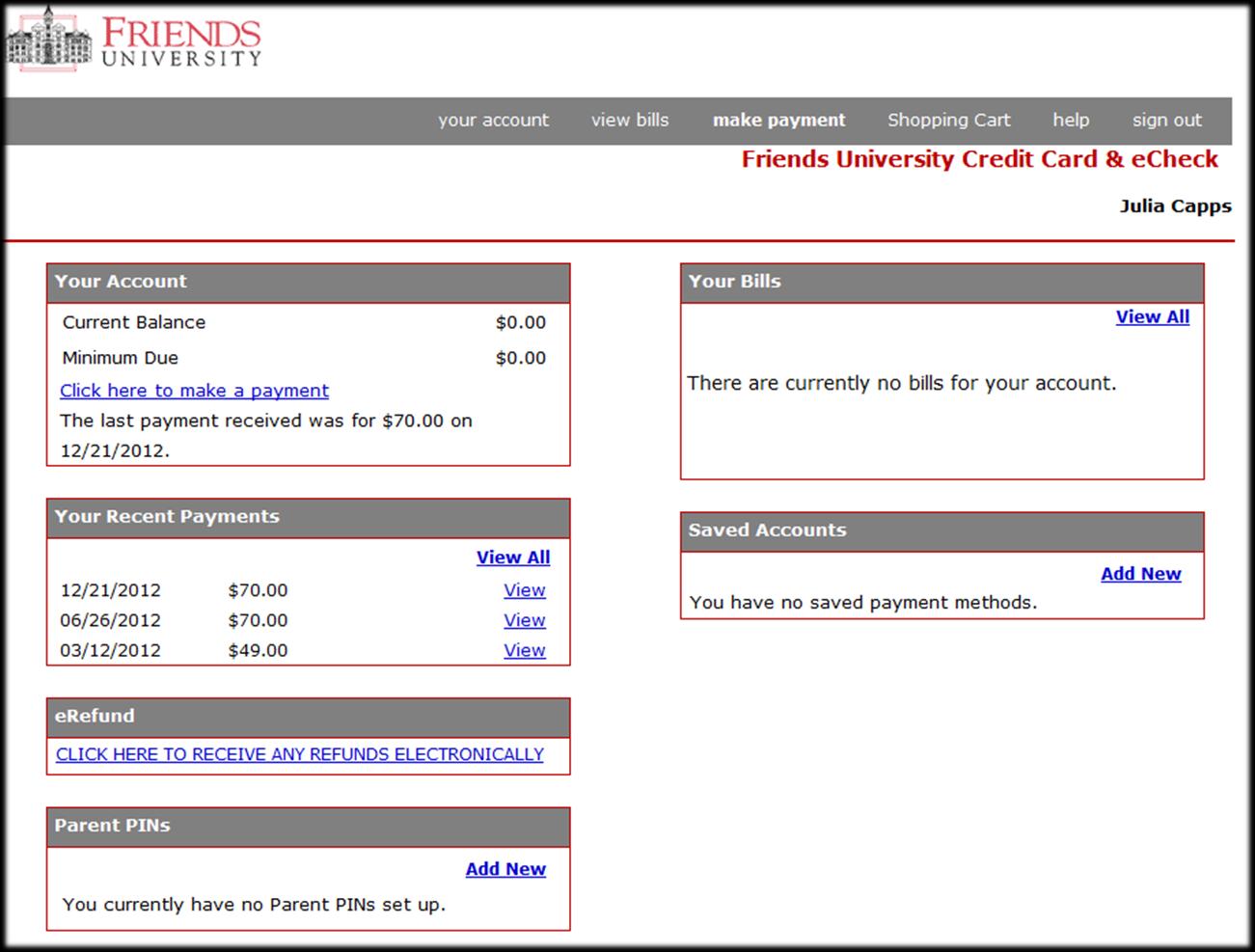View all bills in Your Bills
Viewport: 1255px width, 952px height.
click(x=1153, y=317)
